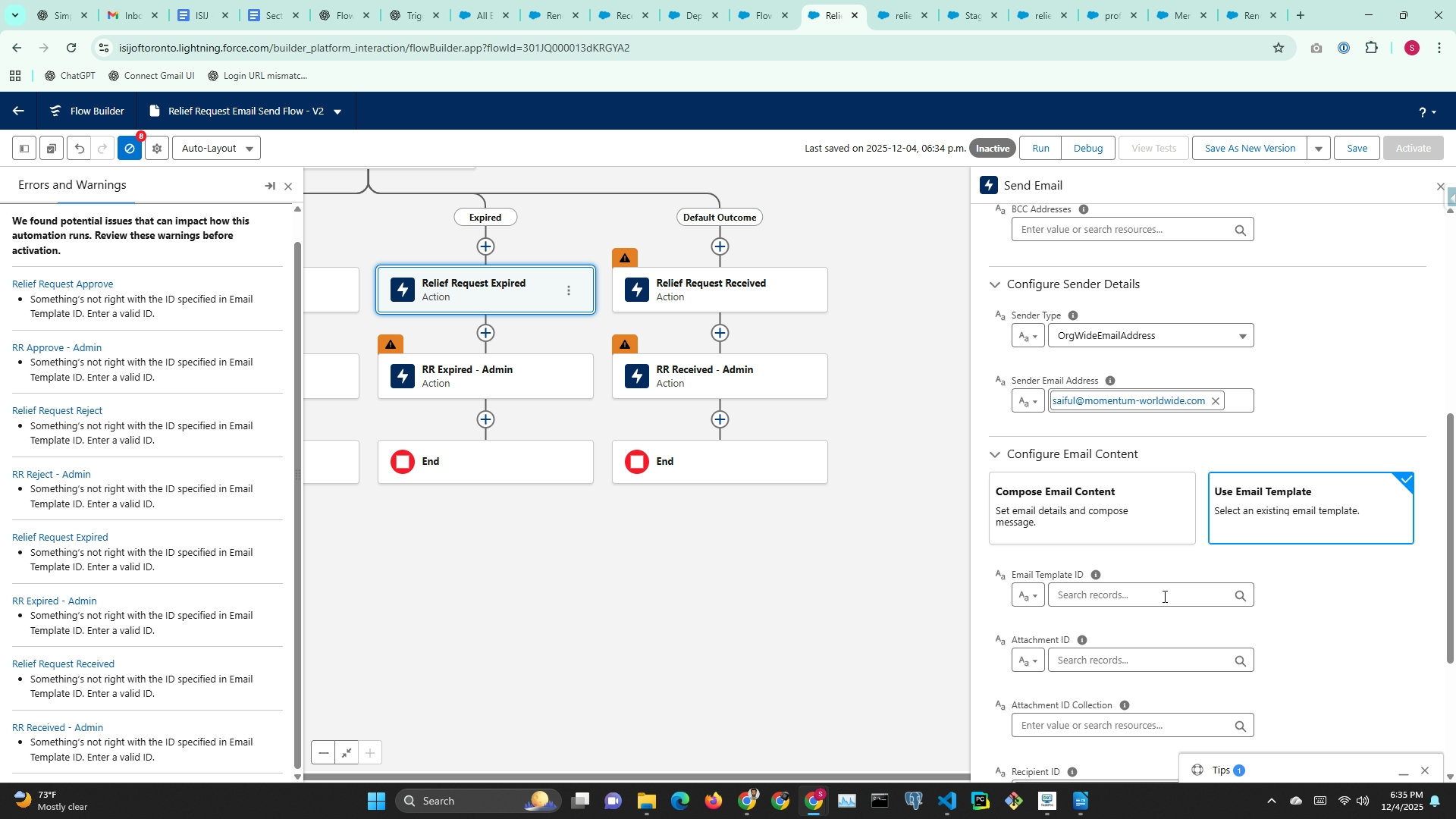
Task: Remove the saiful sender email pill
Action: (1216, 401)
